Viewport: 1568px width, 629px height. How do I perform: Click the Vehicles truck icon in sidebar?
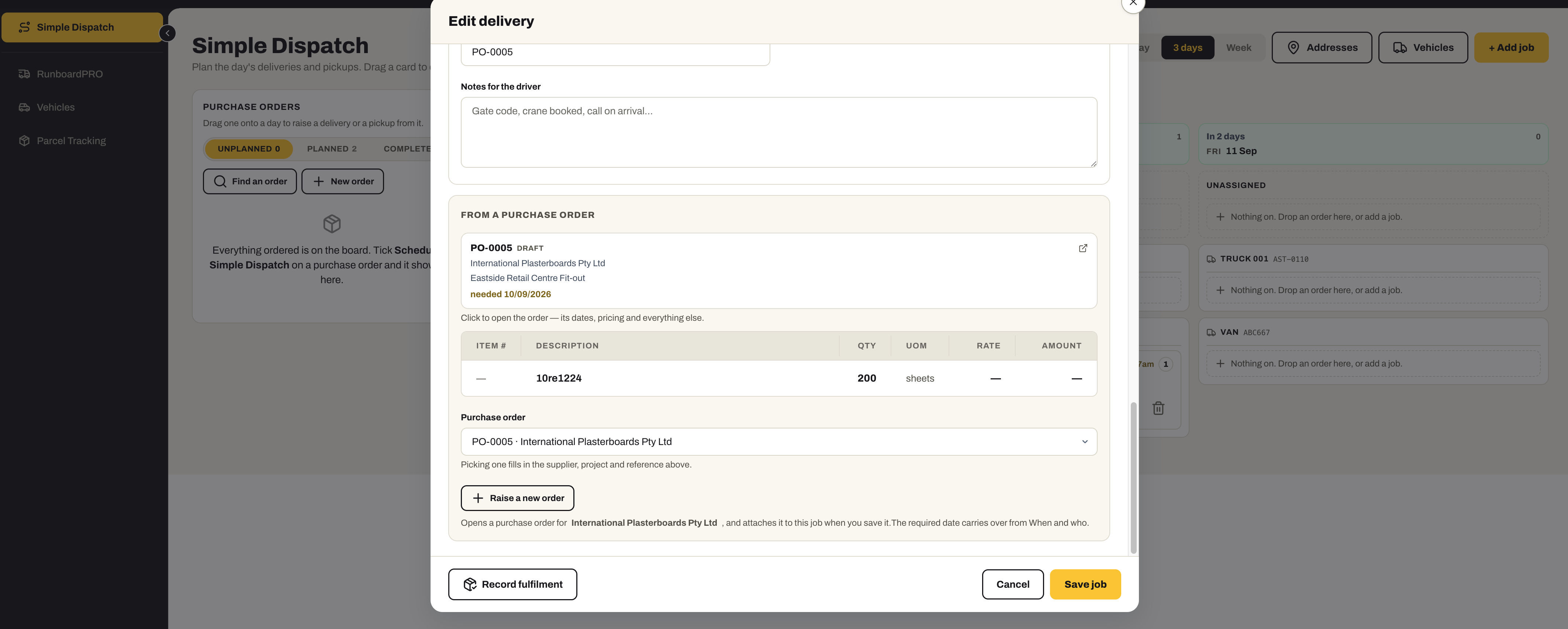(24, 107)
